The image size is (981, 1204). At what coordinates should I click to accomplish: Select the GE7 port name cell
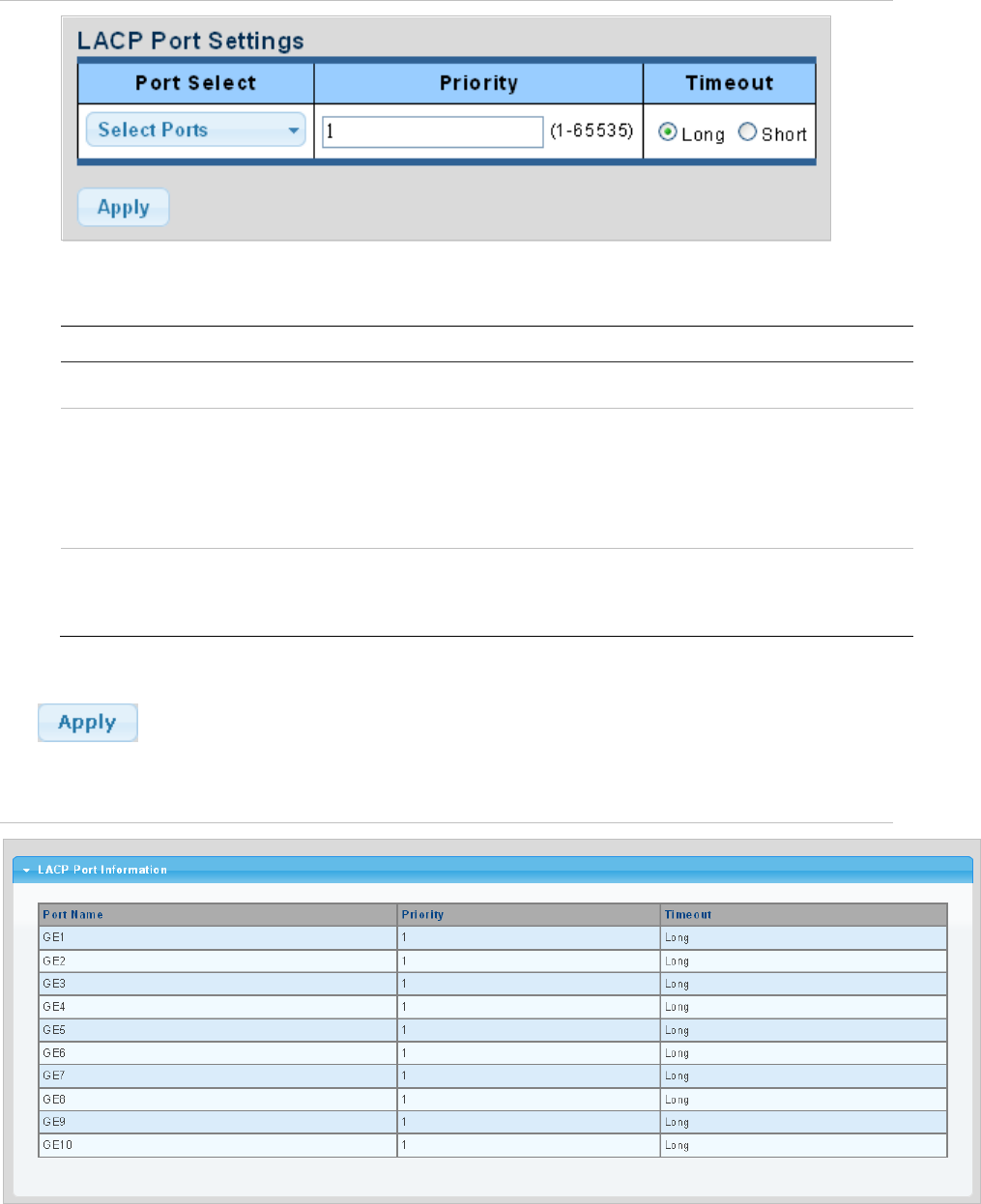tap(218, 1075)
